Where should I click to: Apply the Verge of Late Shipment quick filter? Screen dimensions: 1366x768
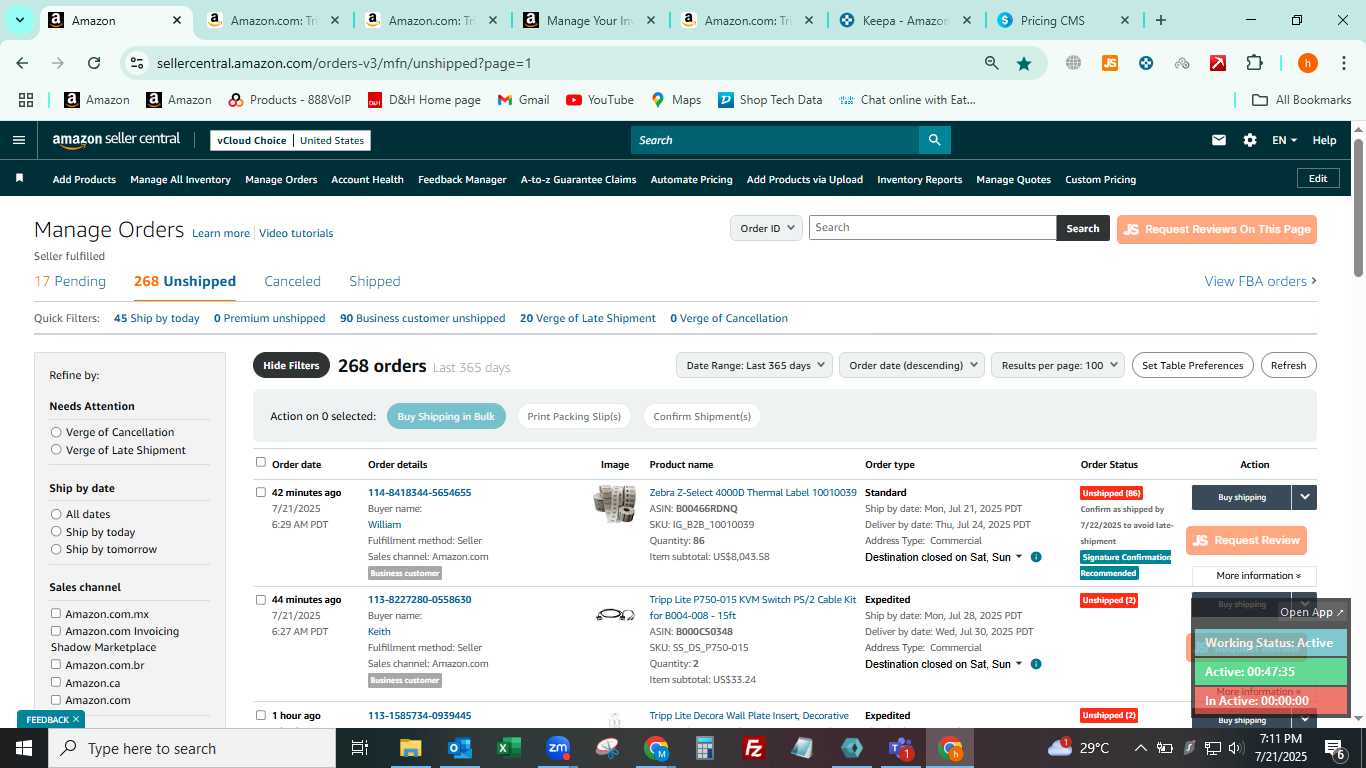pos(588,318)
